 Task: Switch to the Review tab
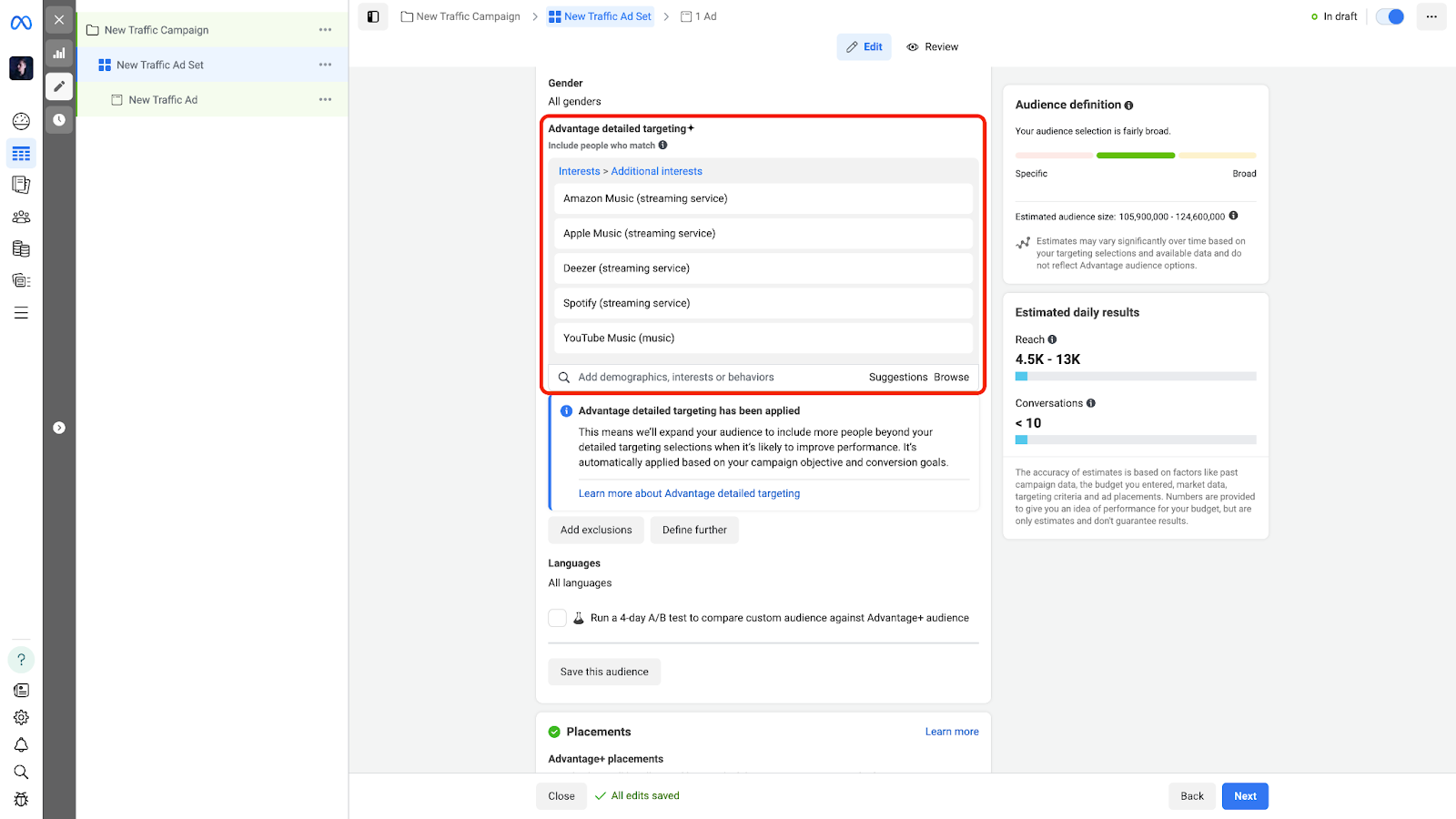tap(933, 47)
